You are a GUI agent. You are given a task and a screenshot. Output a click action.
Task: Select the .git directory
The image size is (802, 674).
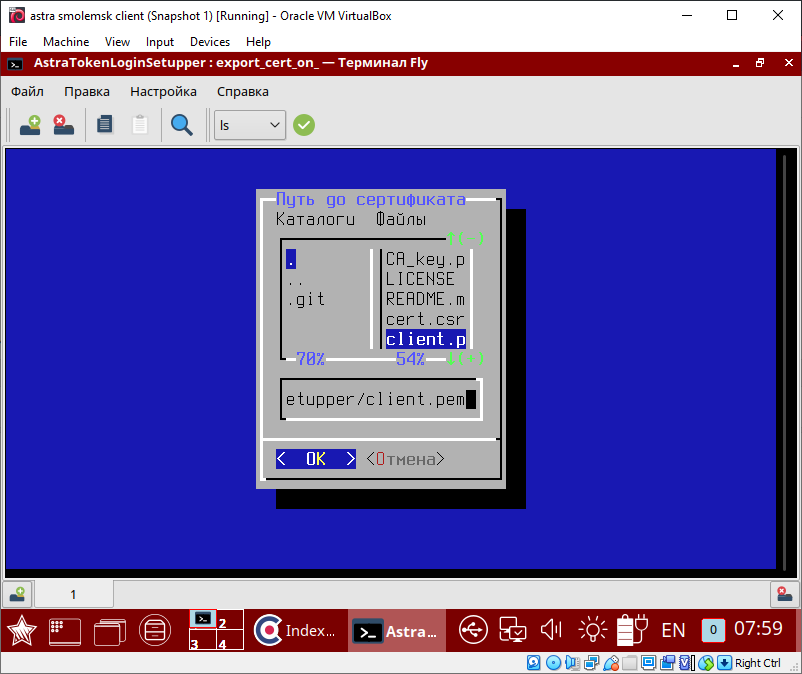(306, 299)
